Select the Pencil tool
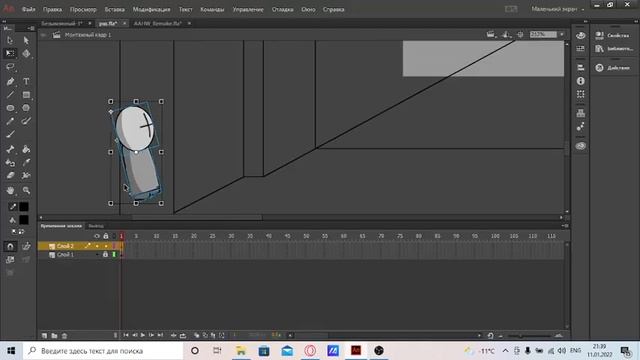 click(10, 121)
